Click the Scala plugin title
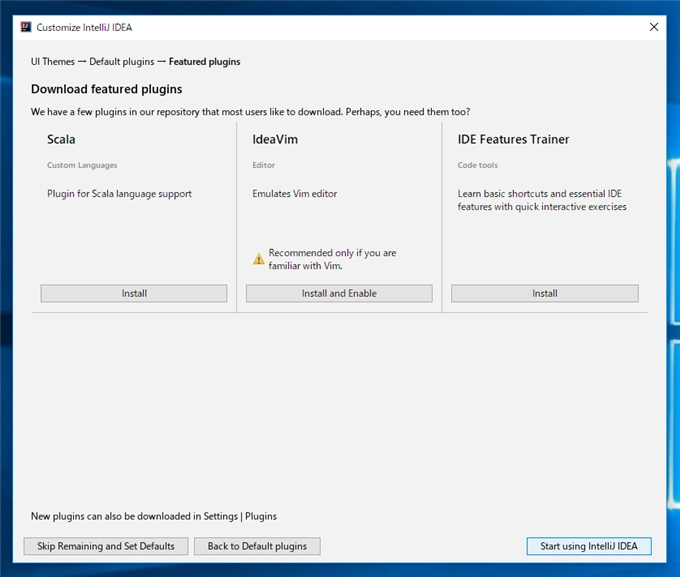 (61, 139)
